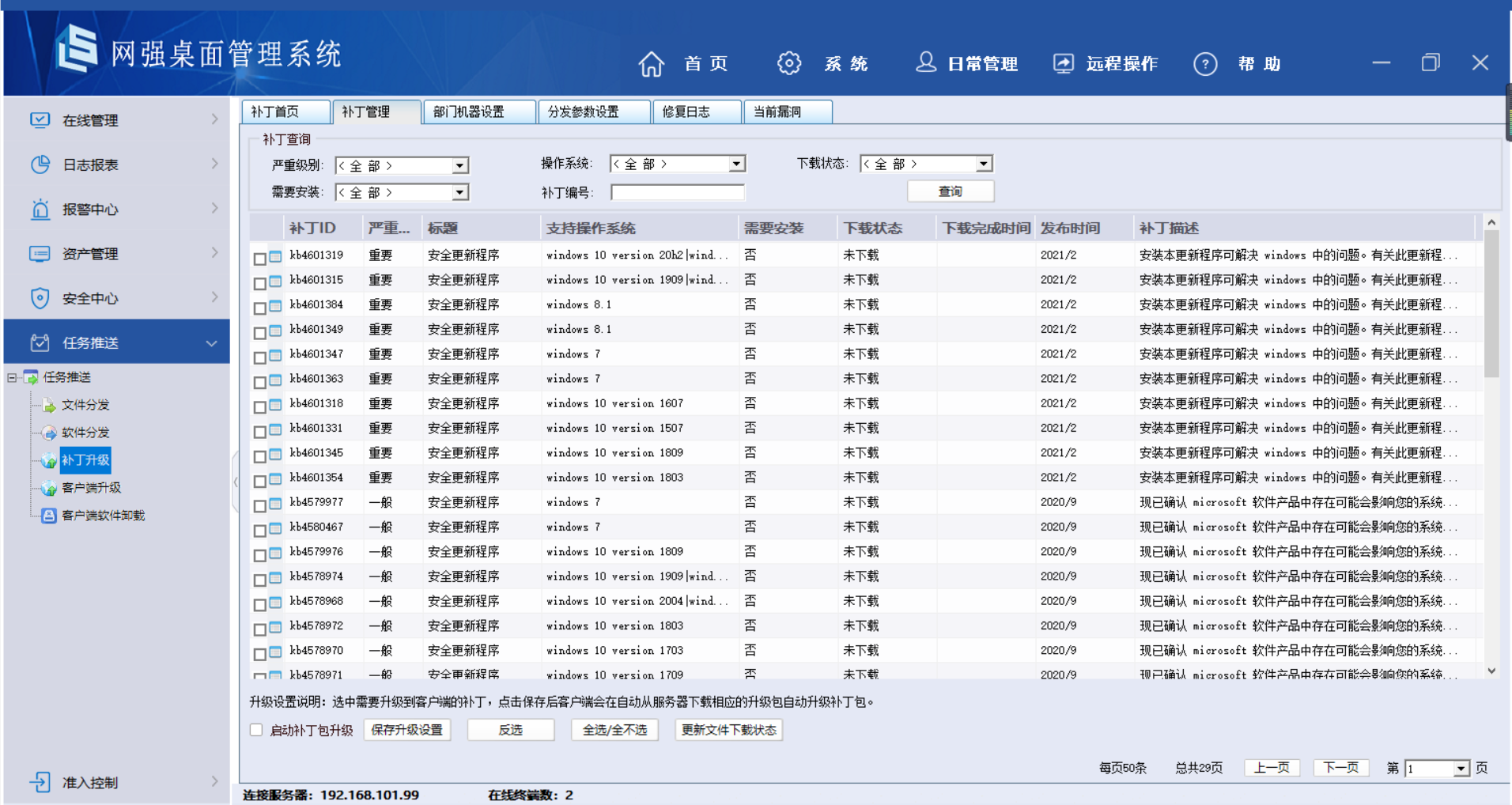Check the box for patch kb4601319
This screenshot has width=1512, height=805.
click(x=259, y=259)
